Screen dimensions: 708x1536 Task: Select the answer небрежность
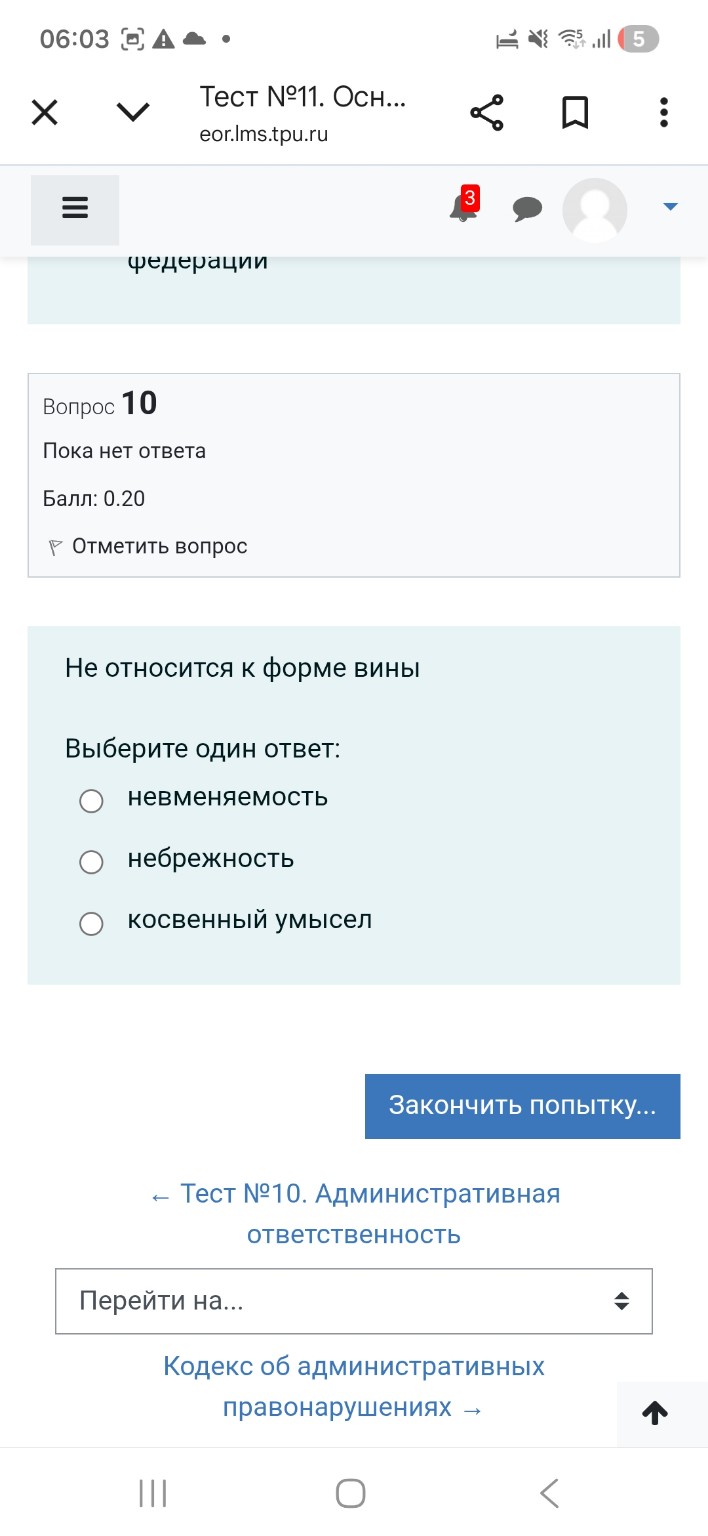91,861
